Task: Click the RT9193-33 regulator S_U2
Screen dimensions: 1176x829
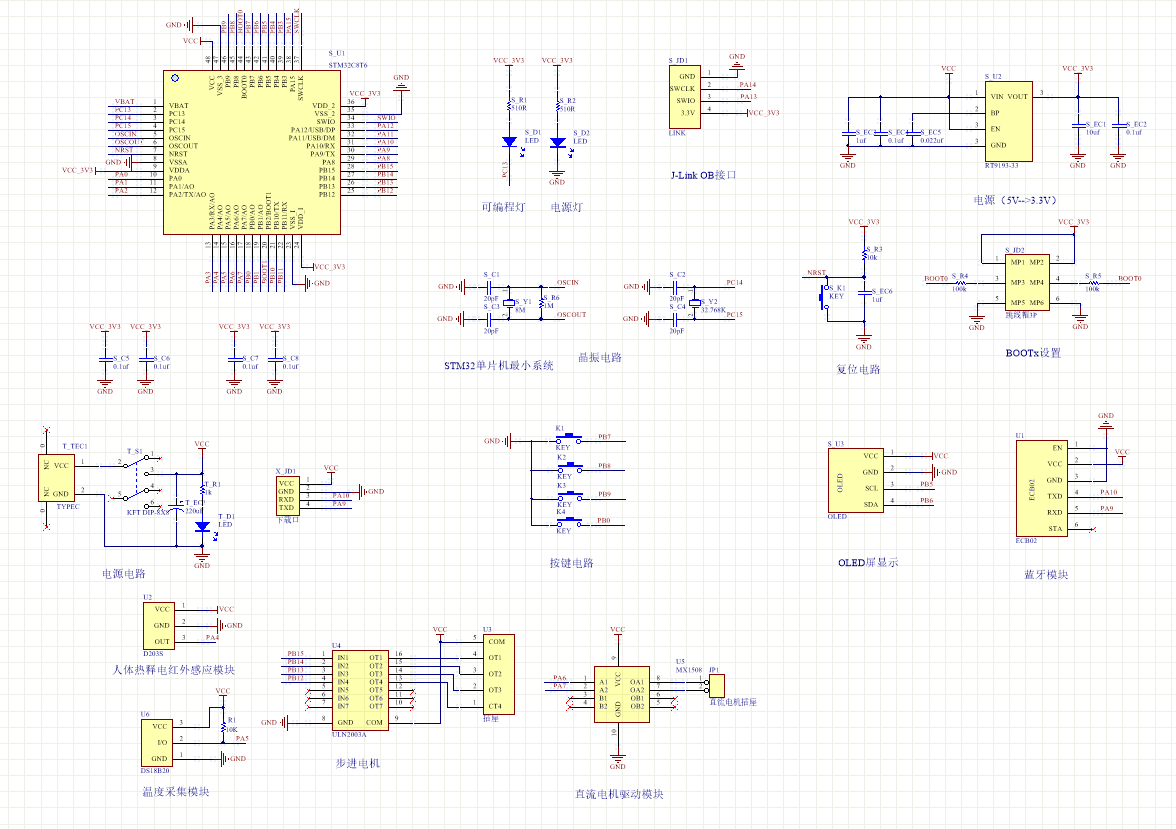Action: coord(1008,121)
